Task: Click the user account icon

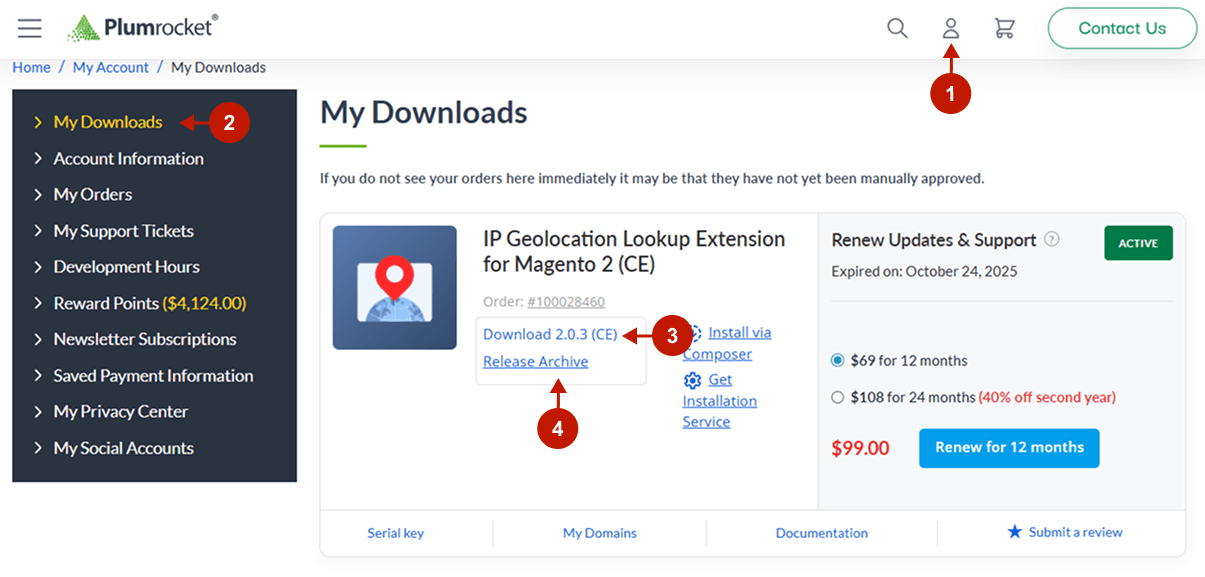Action: tap(950, 29)
